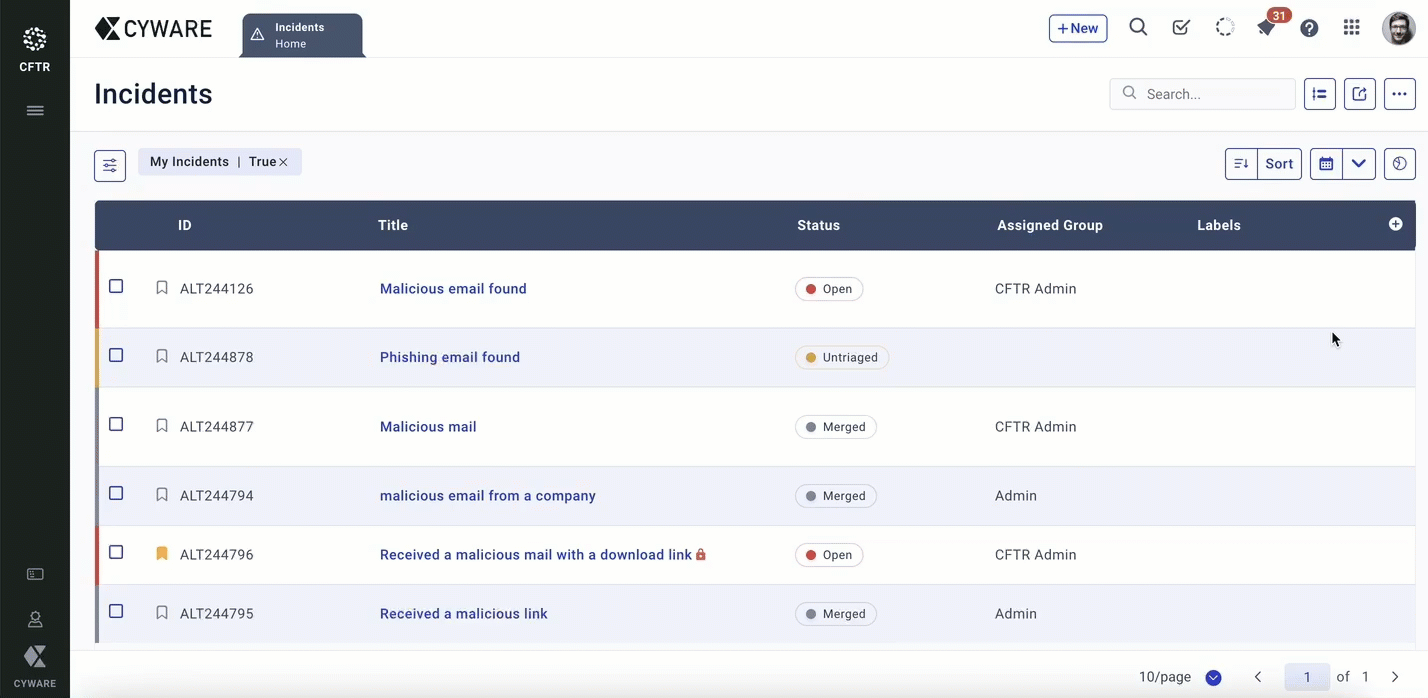Toggle bookmark on ALT244796 incident
The width and height of the screenshot is (1428, 698).
[162, 554]
